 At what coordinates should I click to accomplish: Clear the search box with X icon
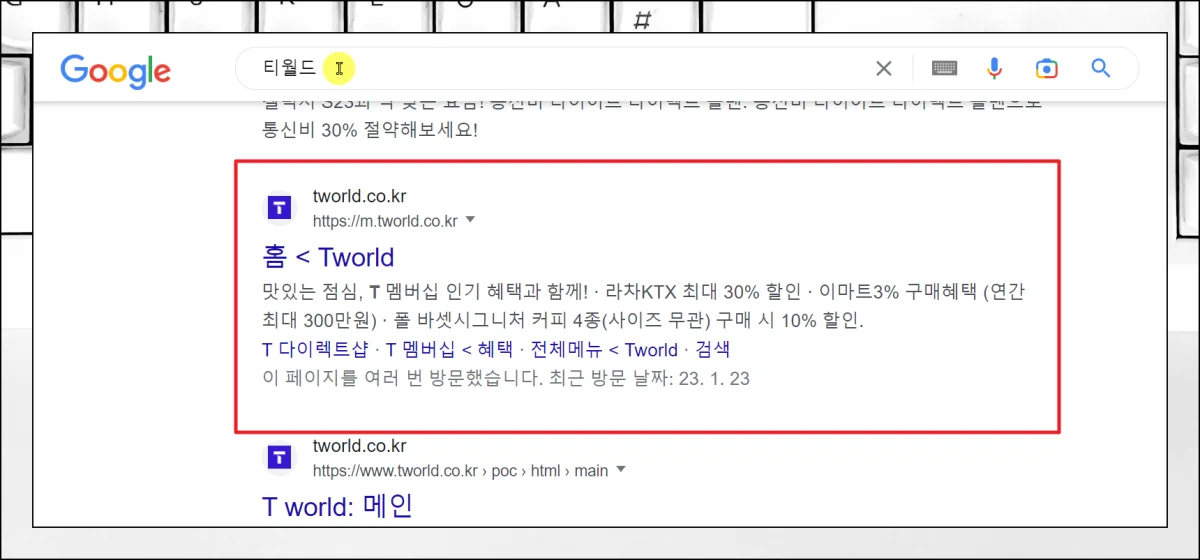(x=884, y=68)
